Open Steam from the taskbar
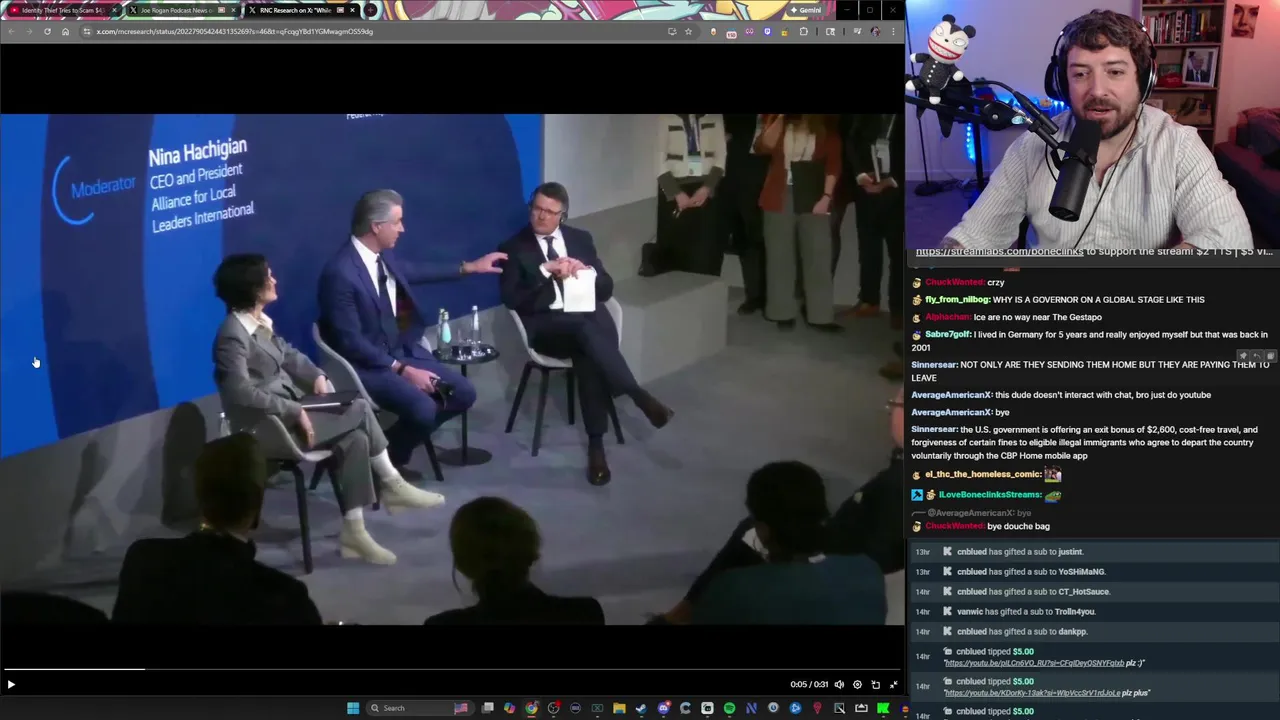The width and height of the screenshot is (1280, 720). click(x=641, y=708)
